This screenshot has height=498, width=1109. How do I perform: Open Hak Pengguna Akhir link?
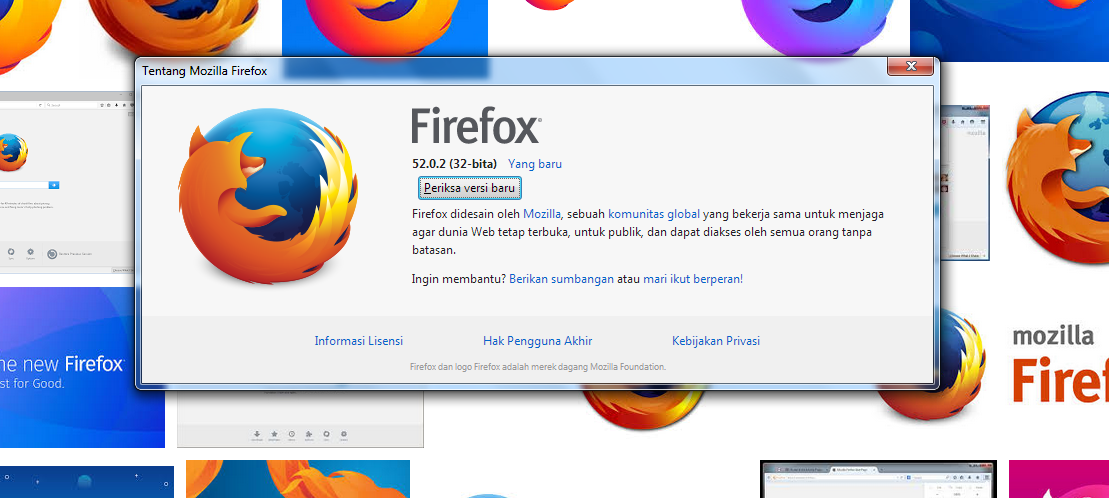coord(538,341)
